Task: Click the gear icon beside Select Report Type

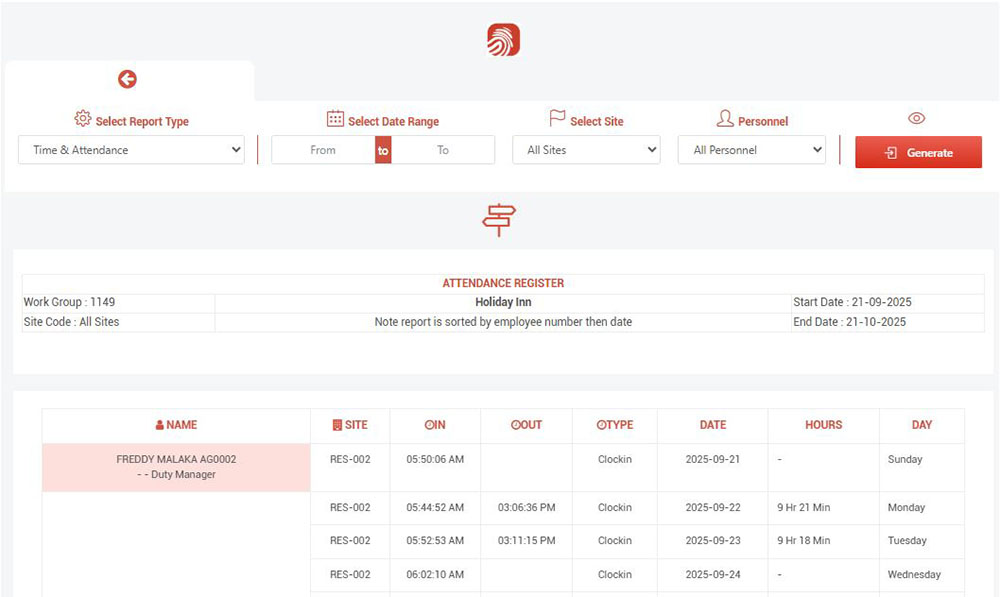Action: (84, 118)
